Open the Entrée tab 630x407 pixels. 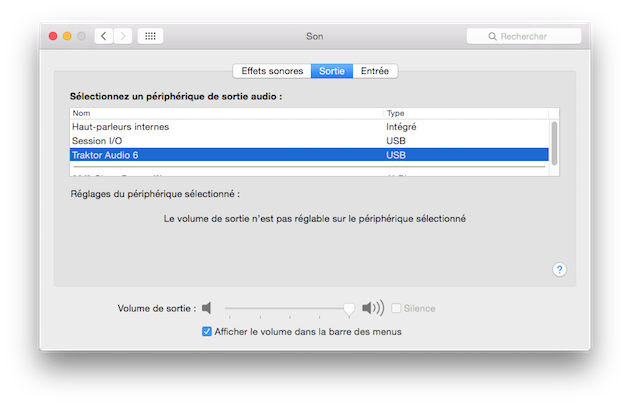click(x=375, y=71)
